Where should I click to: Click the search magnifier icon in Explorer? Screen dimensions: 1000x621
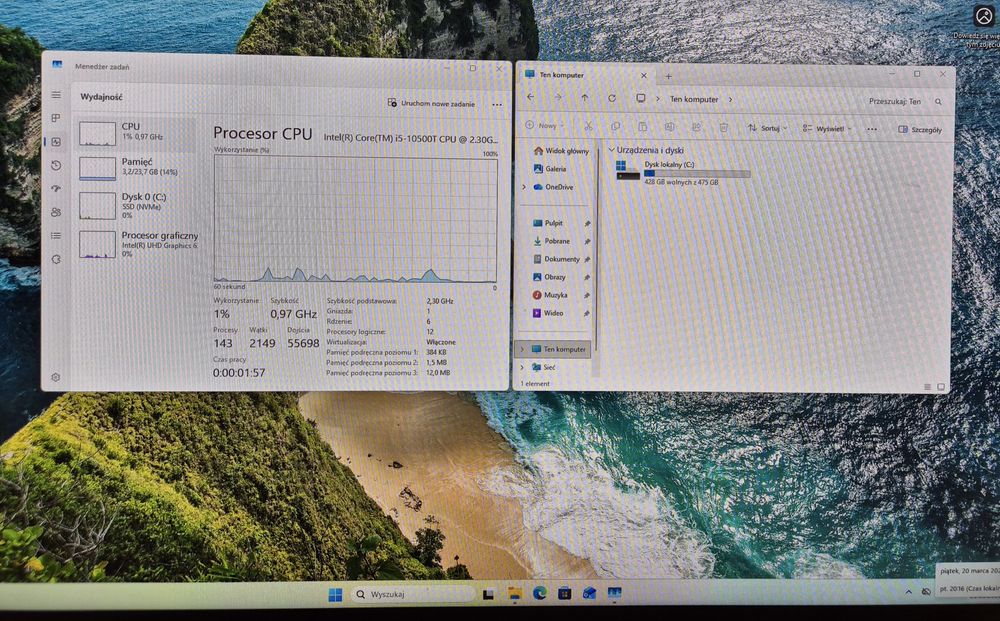(938, 102)
